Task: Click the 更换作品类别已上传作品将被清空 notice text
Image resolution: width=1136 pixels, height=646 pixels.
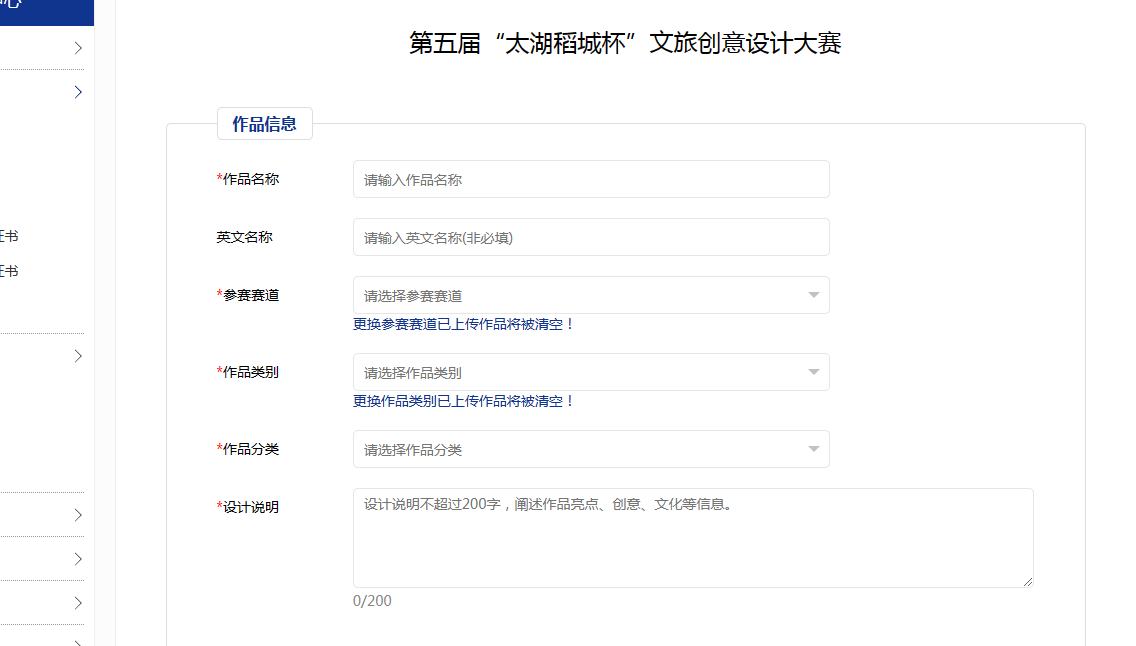Action: click(464, 401)
